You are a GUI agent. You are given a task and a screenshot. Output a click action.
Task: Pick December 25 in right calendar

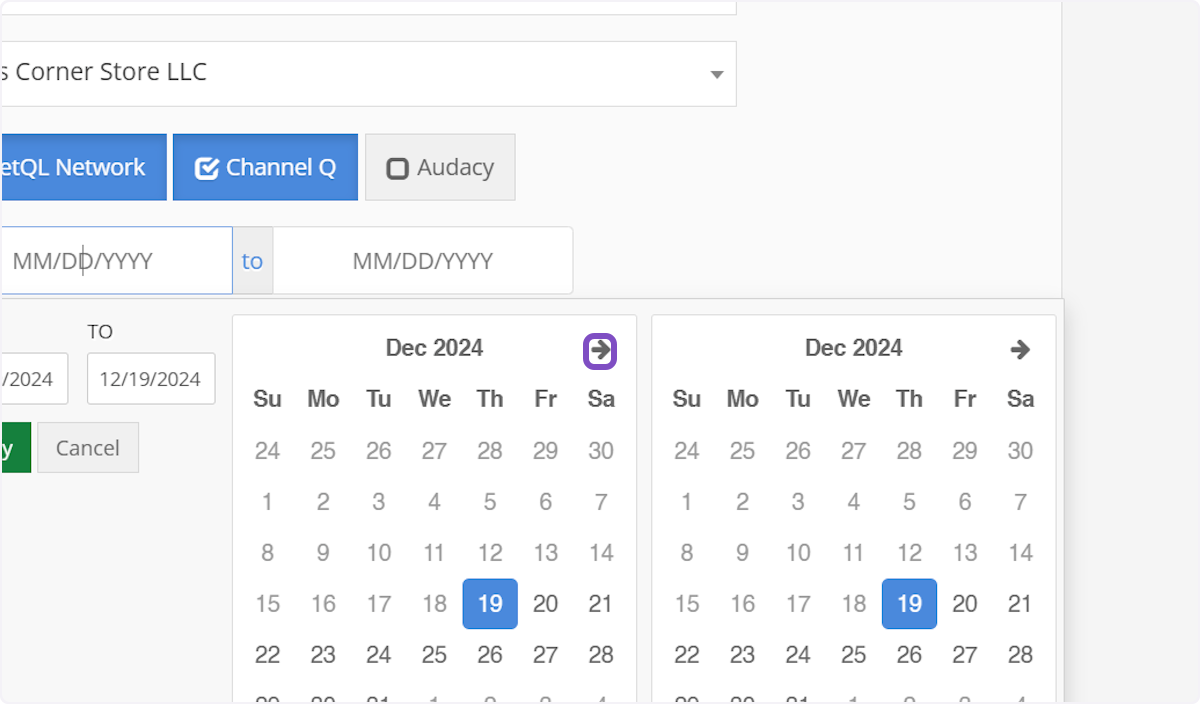pos(853,655)
